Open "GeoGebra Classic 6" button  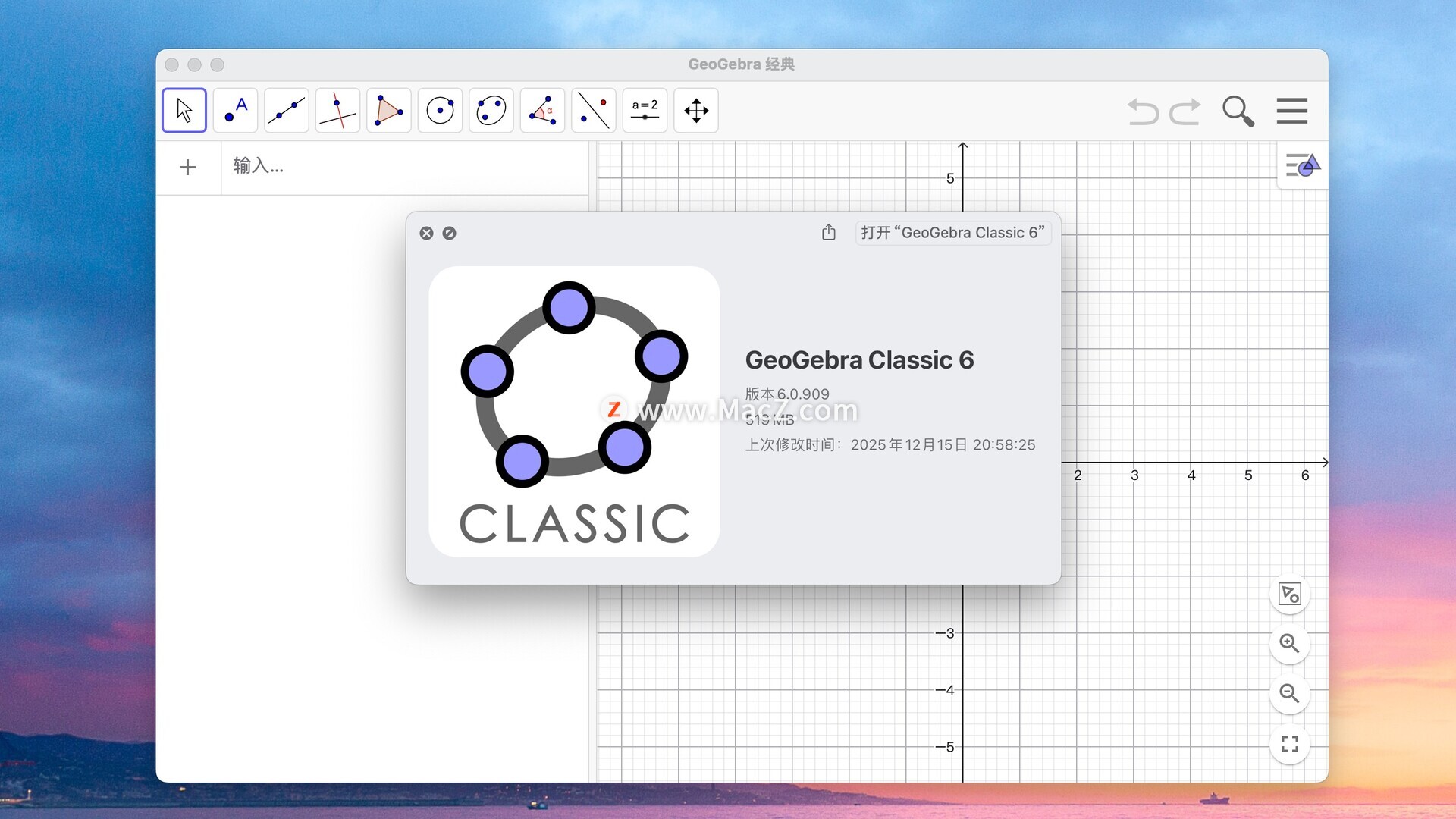pos(952,233)
